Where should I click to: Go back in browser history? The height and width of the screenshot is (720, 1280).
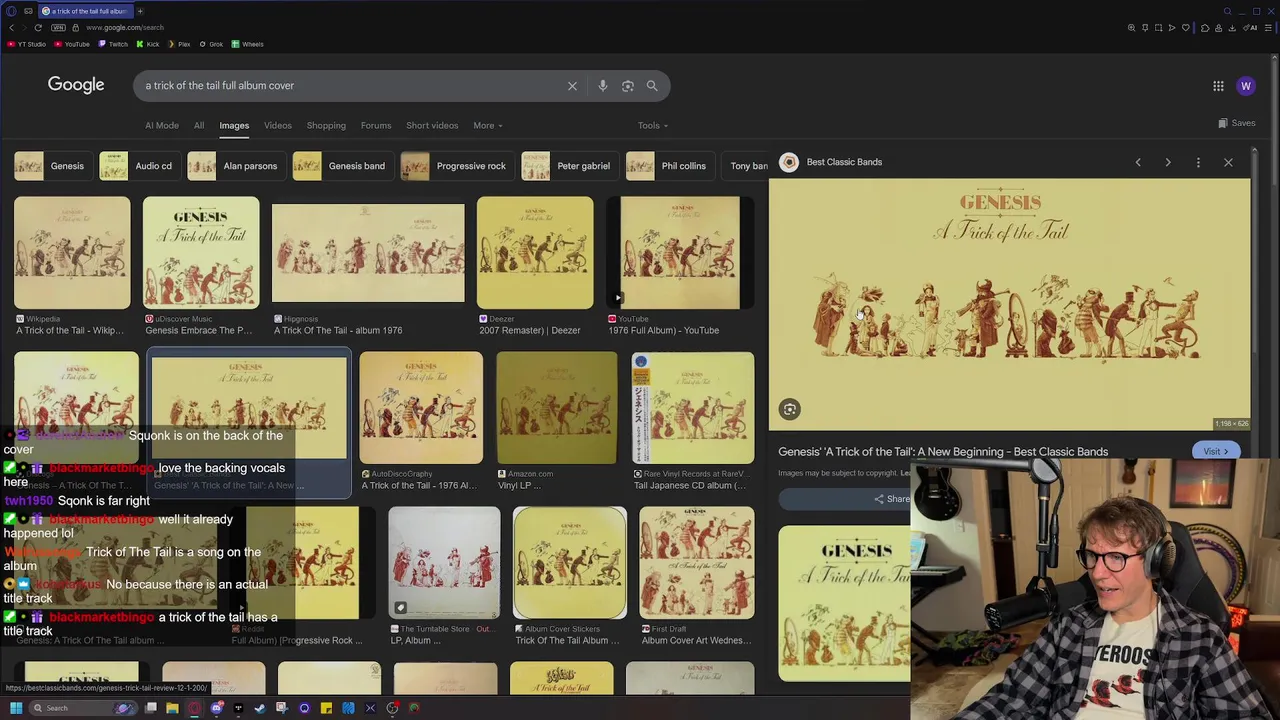[12, 27]
